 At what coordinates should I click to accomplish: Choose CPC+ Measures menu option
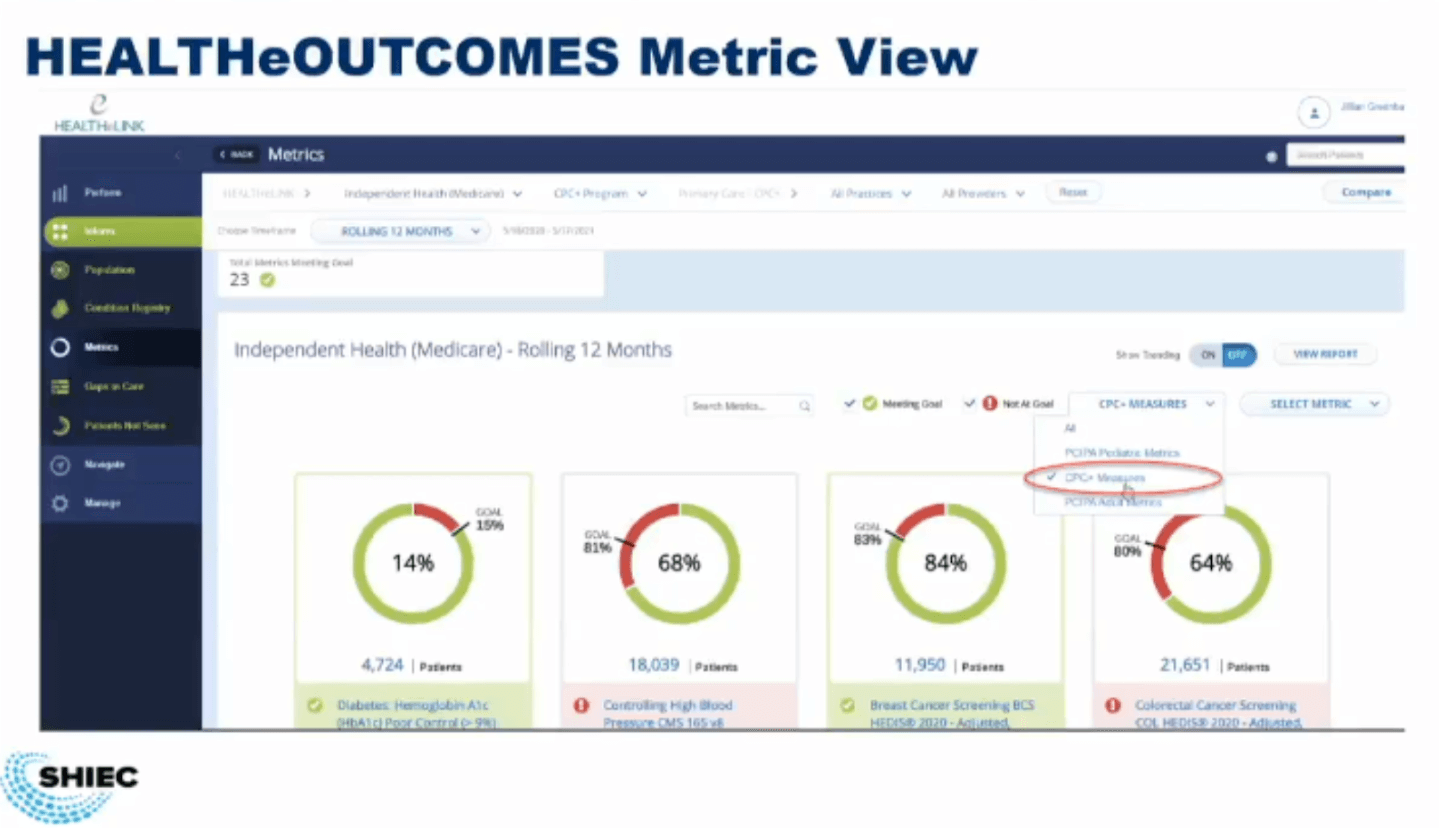click(1105, 478)
